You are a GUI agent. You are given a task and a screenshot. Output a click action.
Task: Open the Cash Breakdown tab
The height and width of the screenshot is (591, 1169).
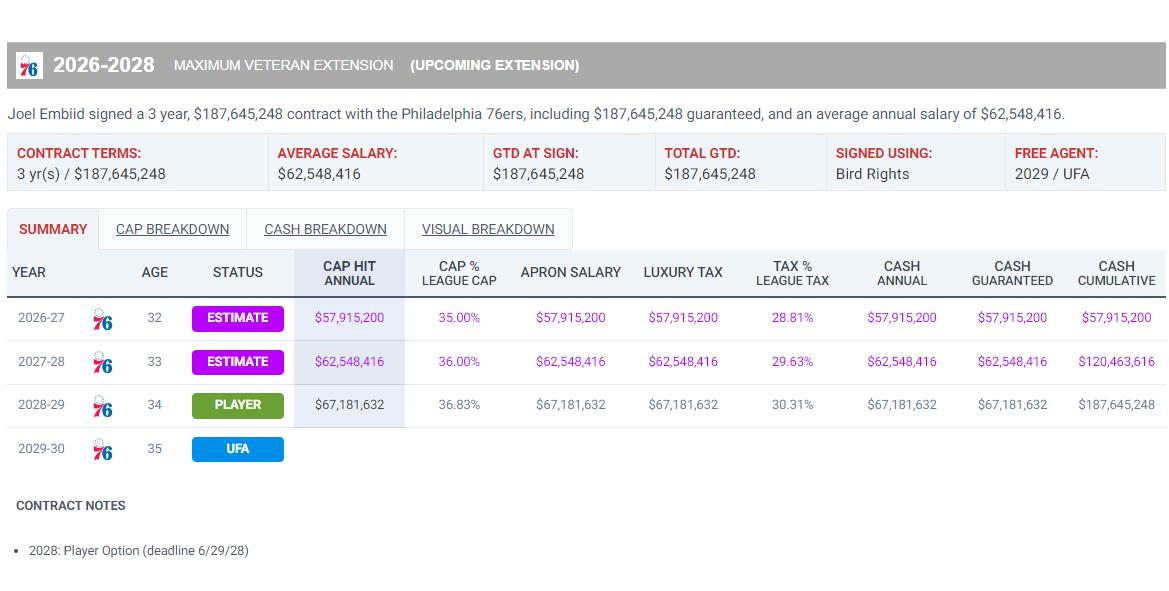pyautogui.click(x=325, y=229)
